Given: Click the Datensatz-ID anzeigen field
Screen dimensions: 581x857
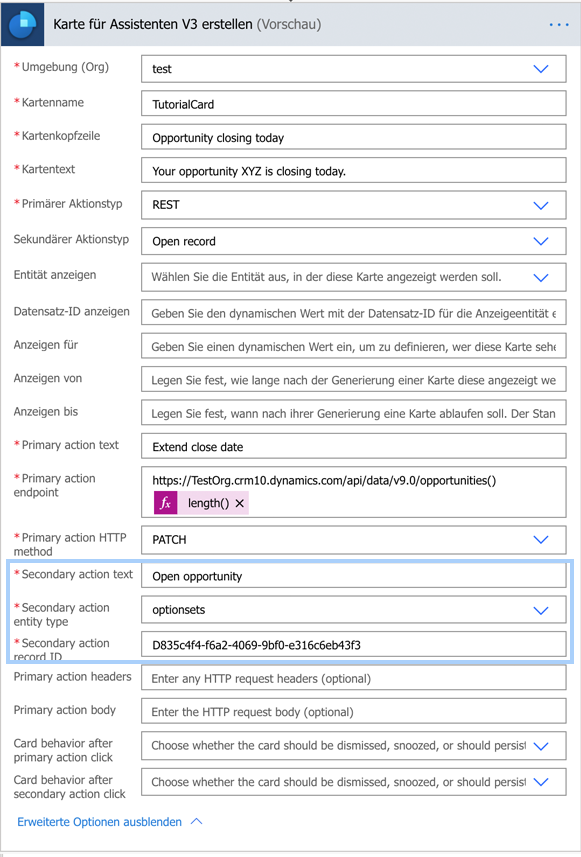Looking at the screenshot, I should coord(354,313).
